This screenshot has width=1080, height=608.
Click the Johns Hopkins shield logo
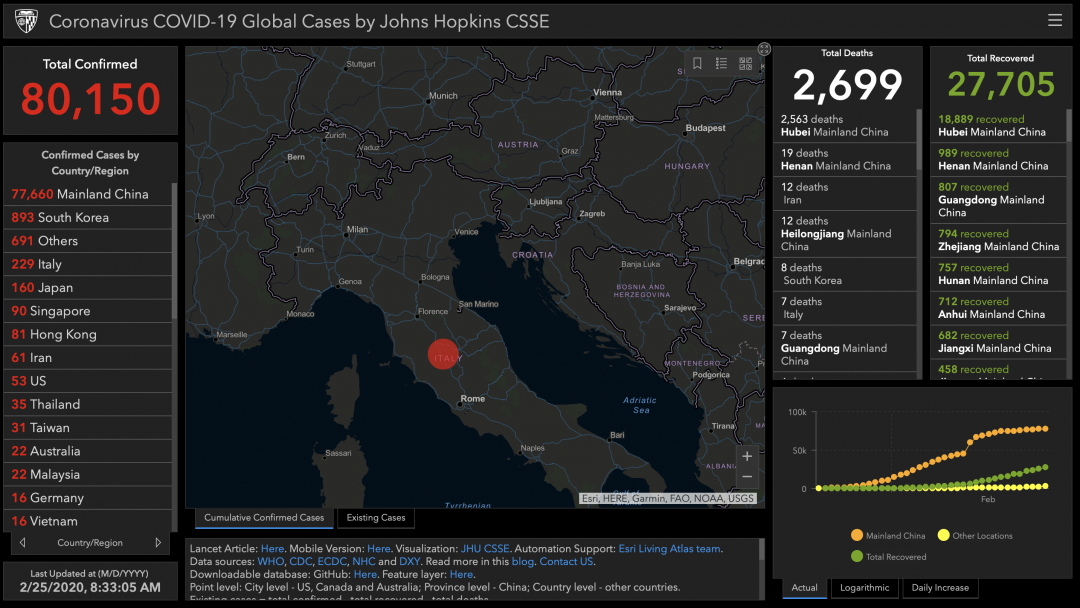(26, 21)
